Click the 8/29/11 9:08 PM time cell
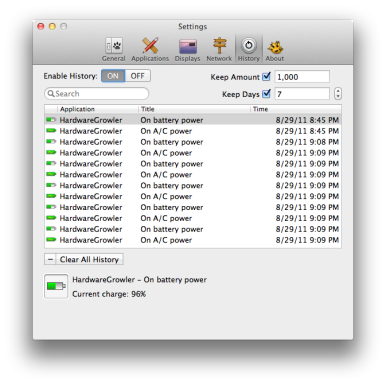Viewport: 386px width, 385px height. click(307, 142)
